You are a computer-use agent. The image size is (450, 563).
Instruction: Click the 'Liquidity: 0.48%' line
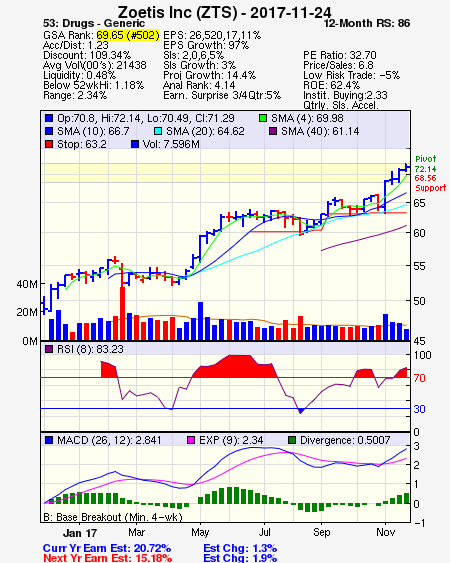tap(79, 75)
